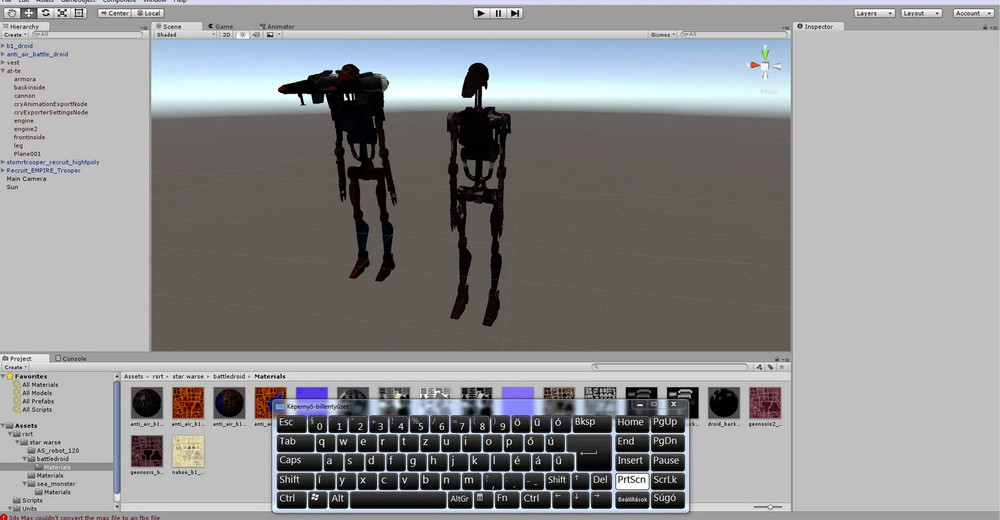Open the Console tab
The width and height of the screenshot is (1000, 520).
click(71, 359)
